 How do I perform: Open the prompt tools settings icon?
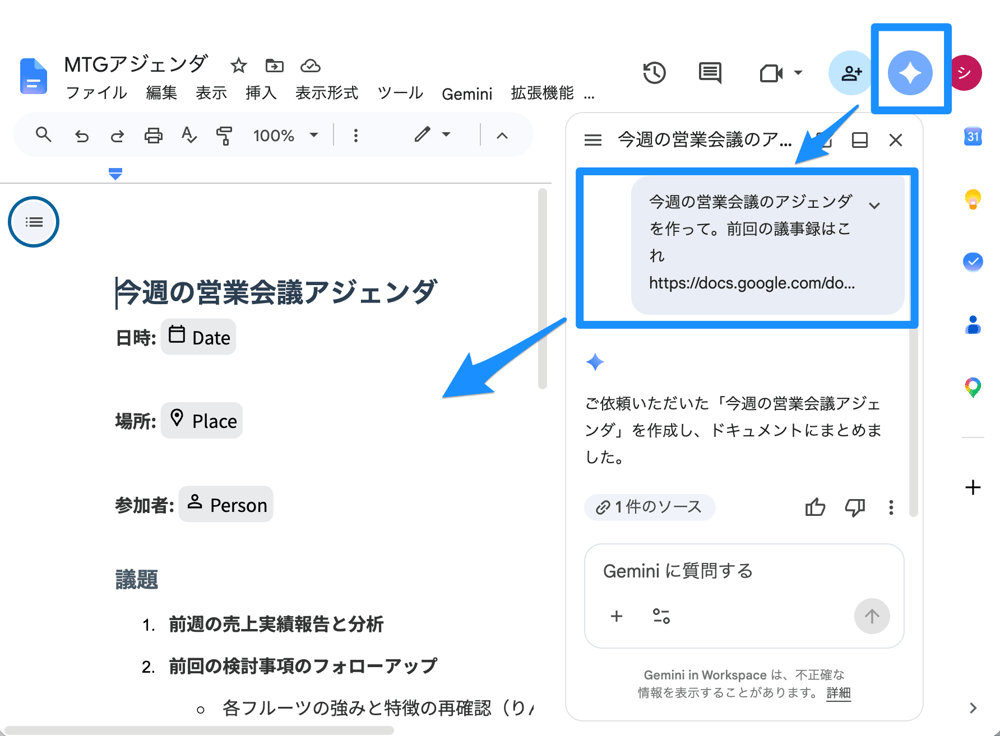click(x=661, y=616)
